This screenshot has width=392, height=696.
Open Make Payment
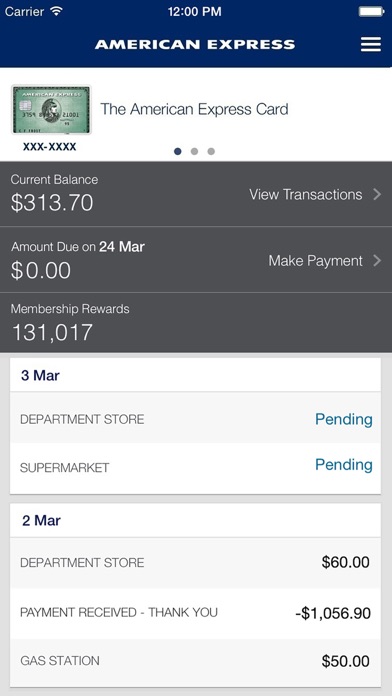316,261
